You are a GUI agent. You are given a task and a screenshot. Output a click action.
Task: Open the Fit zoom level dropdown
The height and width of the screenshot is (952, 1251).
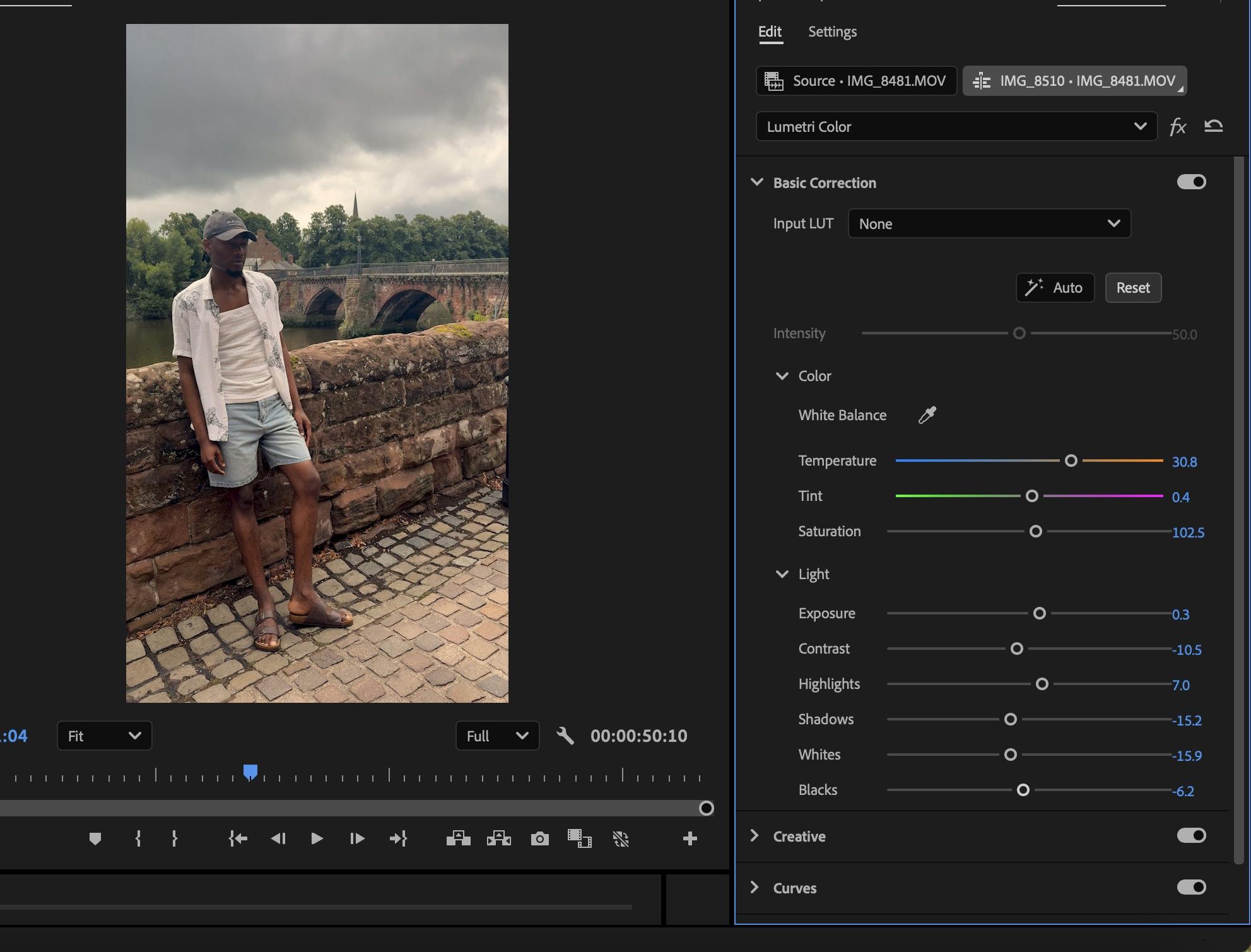[104, 736]
